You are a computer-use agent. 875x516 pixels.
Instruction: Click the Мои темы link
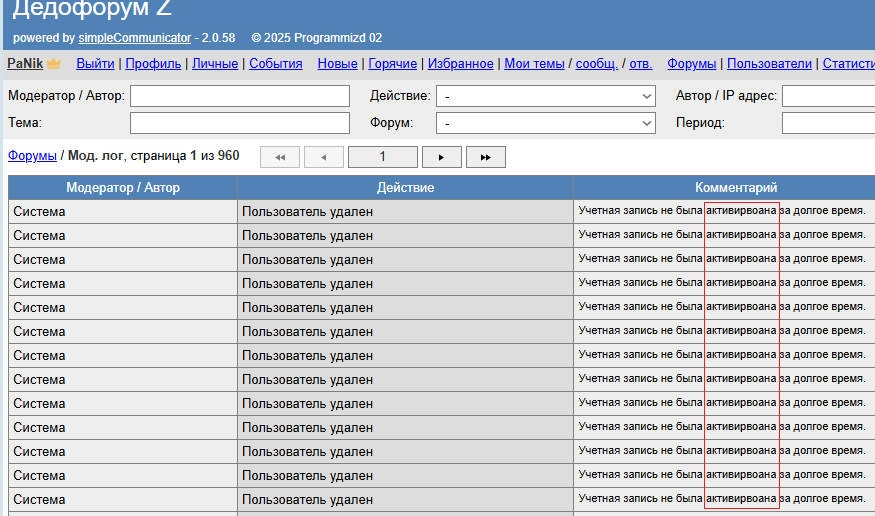coord(534,64)
